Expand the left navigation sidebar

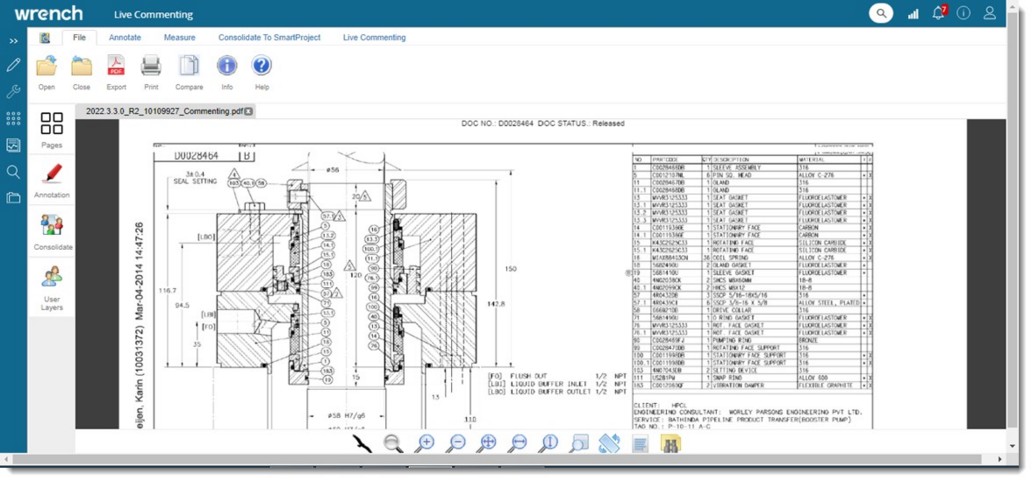[x=13, y=41]
